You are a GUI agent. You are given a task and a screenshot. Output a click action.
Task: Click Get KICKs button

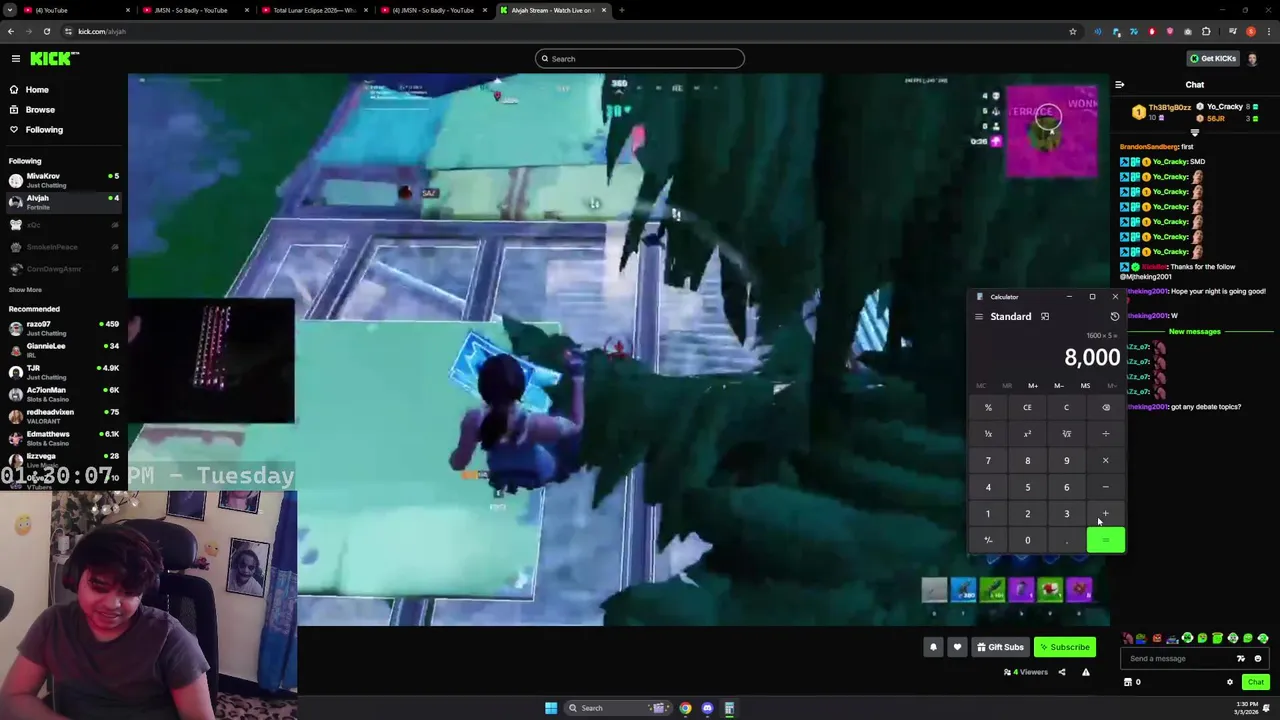click(x=1212, y=59)
